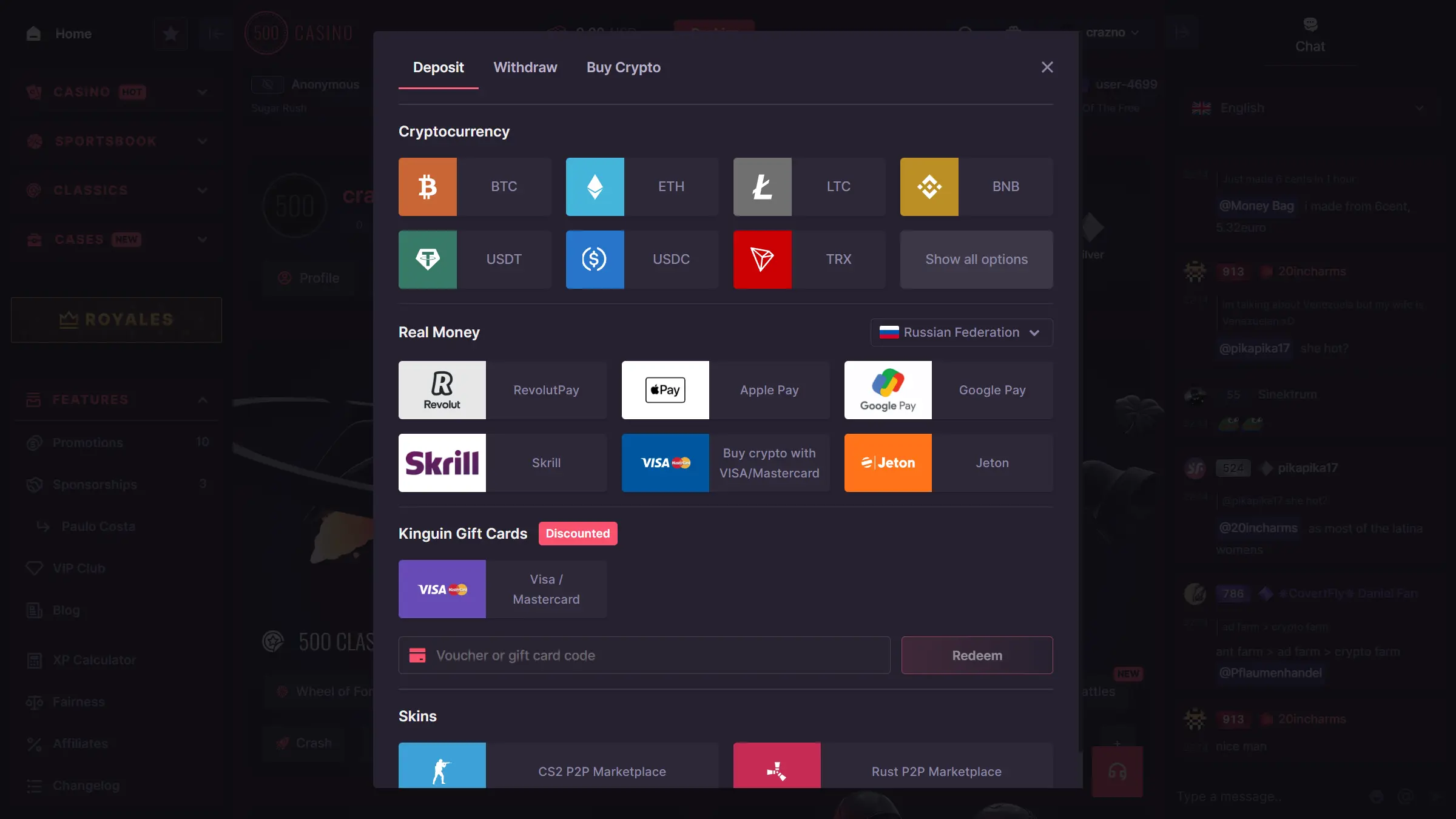Click the Home icon in the sidebar

(x=33, y=33)
